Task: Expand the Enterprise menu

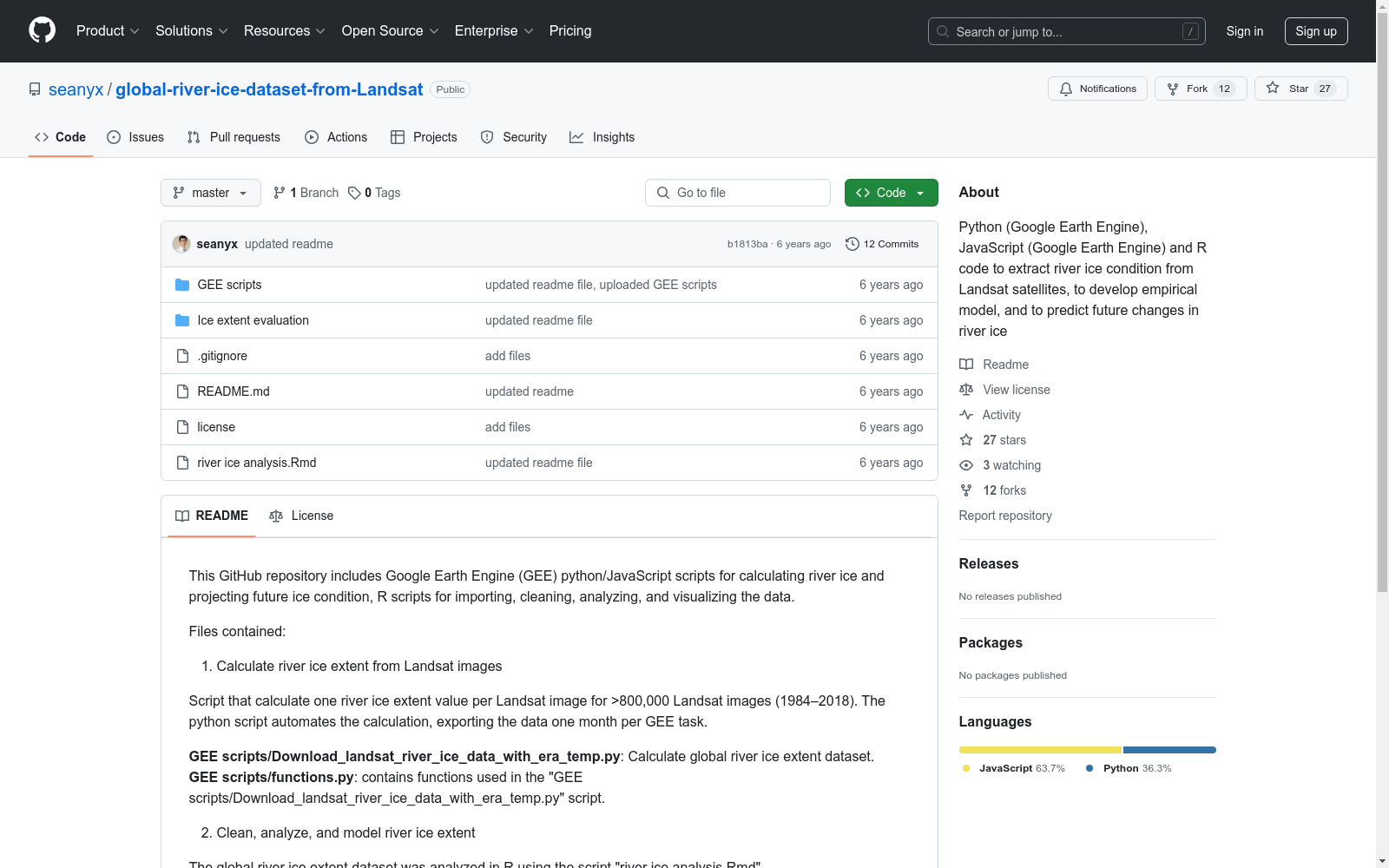Action: (x=494, y=31)
